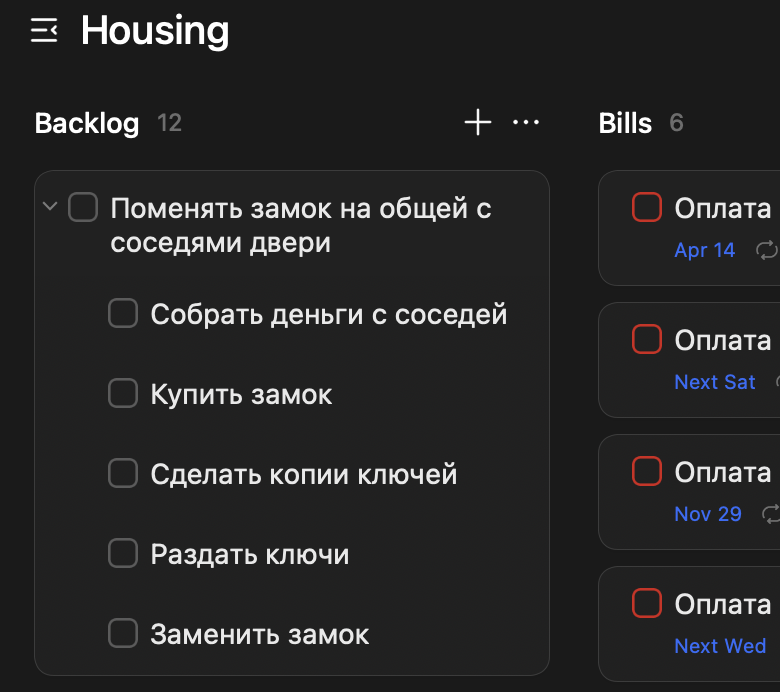The width and height of the screenshot is (780, 692).
Task: Select the Bills section header
Action: pyautogui.click(x=625, y=123)
